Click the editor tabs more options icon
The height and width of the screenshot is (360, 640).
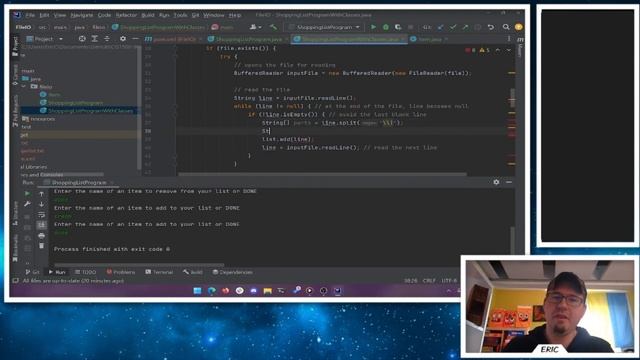(509, 39)
